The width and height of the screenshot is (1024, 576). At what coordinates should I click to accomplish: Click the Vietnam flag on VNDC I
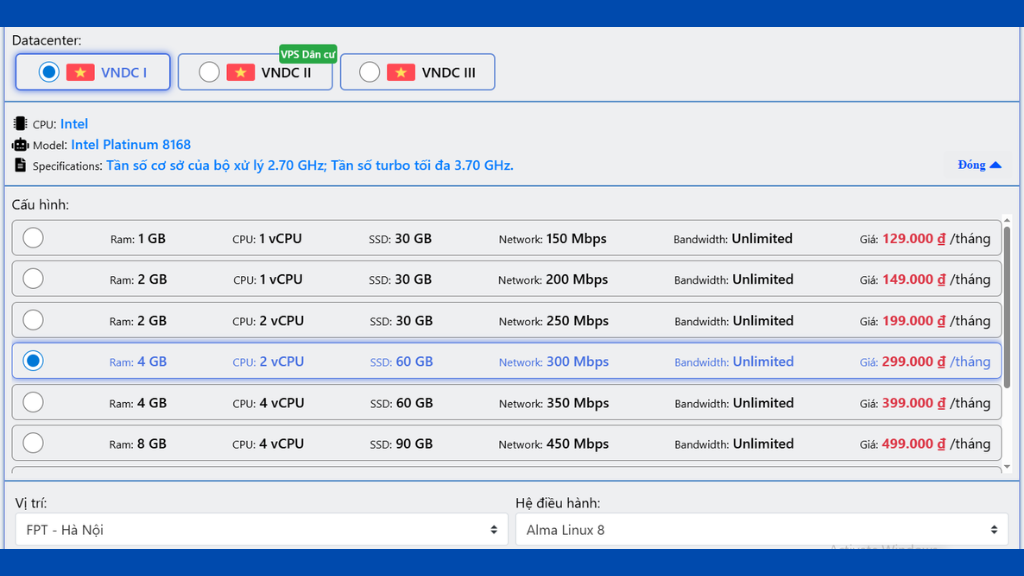pyautogui.click(x=80, y=72)
